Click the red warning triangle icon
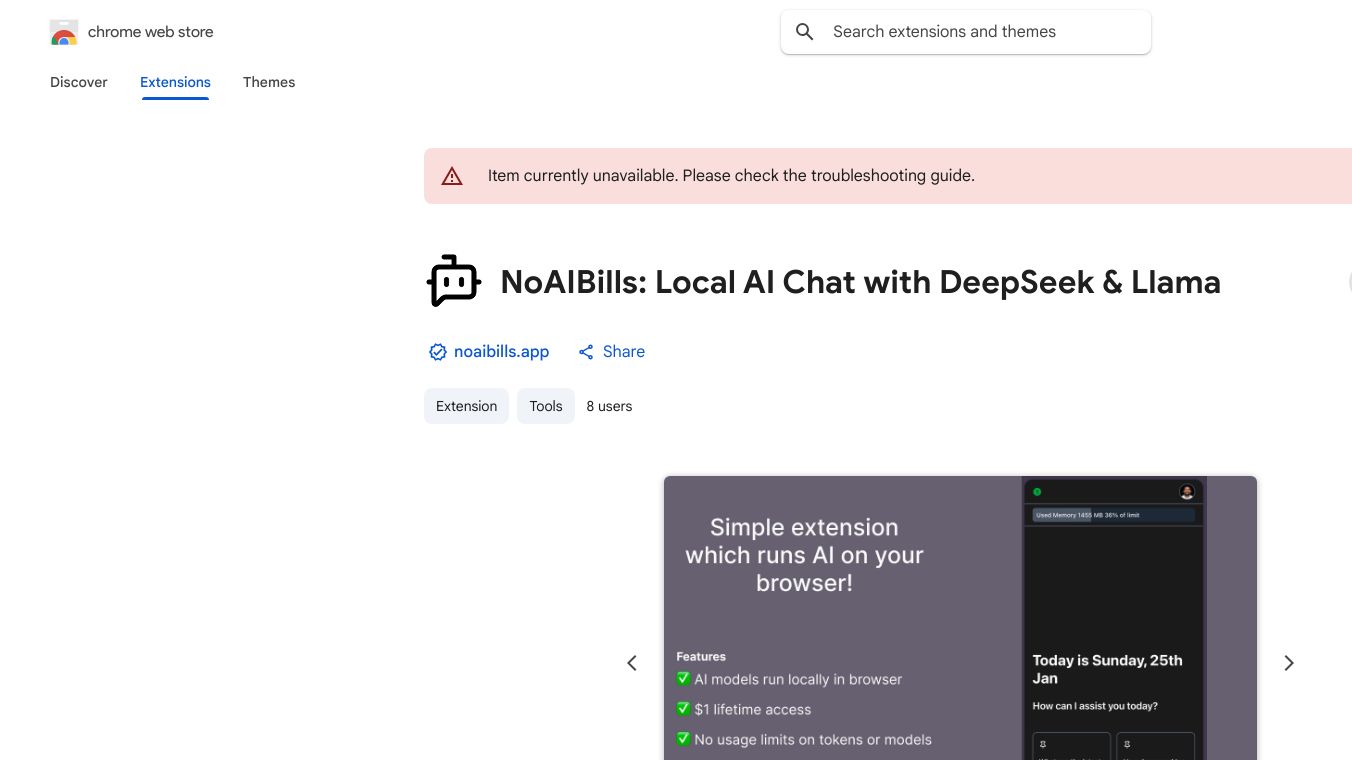The height and width of the screenshot is (760, 1352). tap(452, 176)
